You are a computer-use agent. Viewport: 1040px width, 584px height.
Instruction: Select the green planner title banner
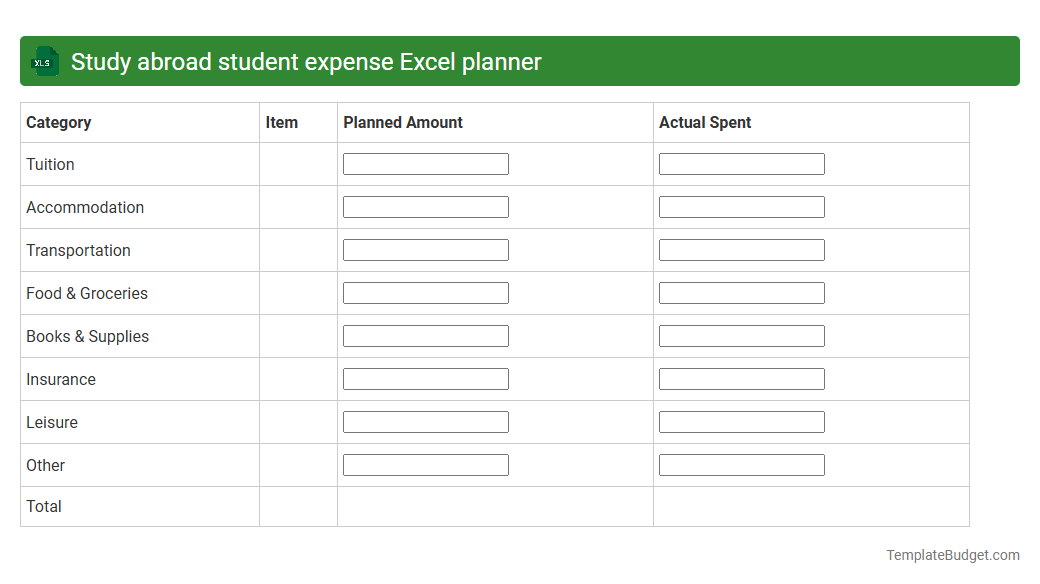tap(520, 61)
